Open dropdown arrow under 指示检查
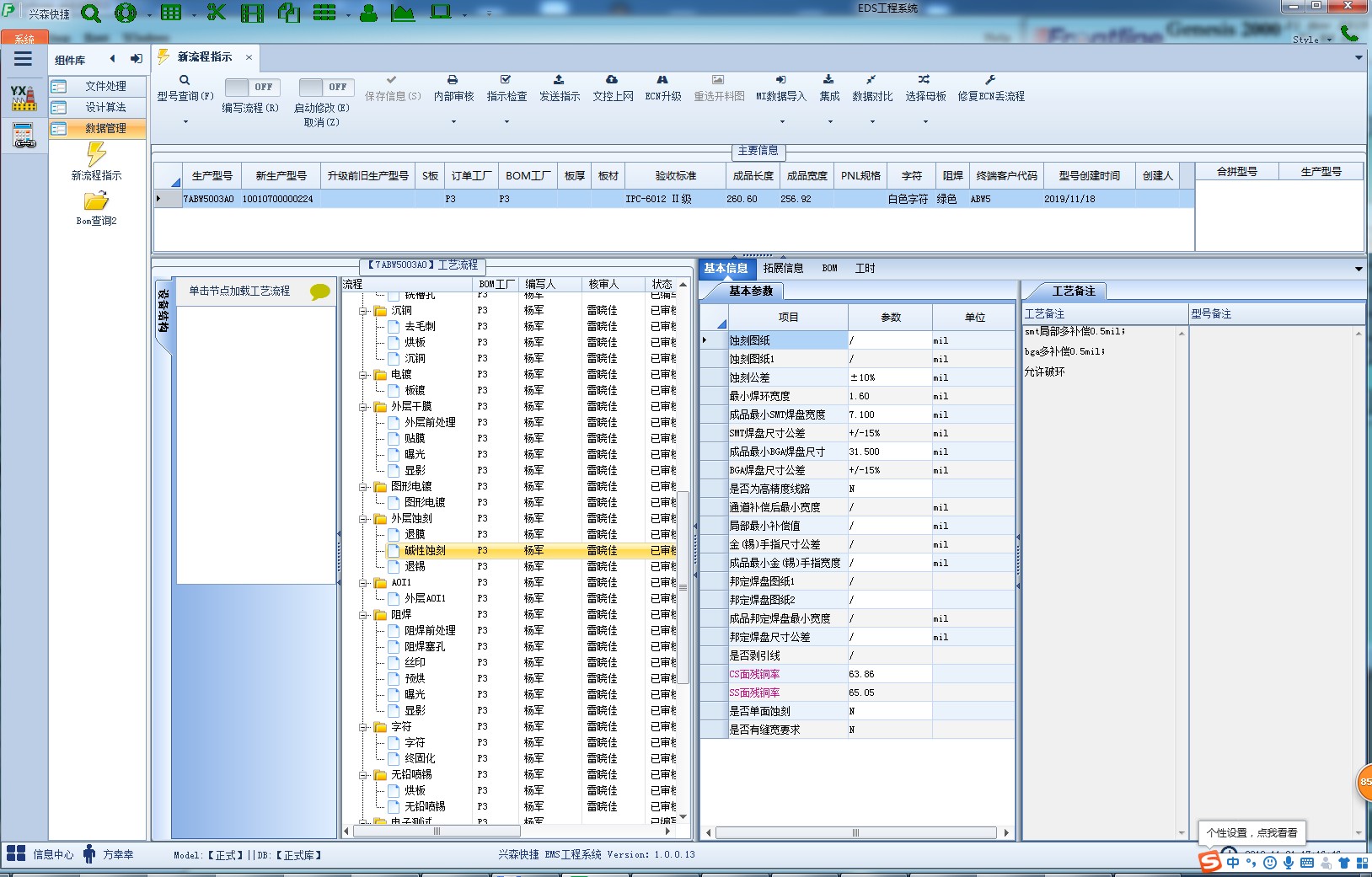Screen dimensions: 1372x877 coord(506,121)
